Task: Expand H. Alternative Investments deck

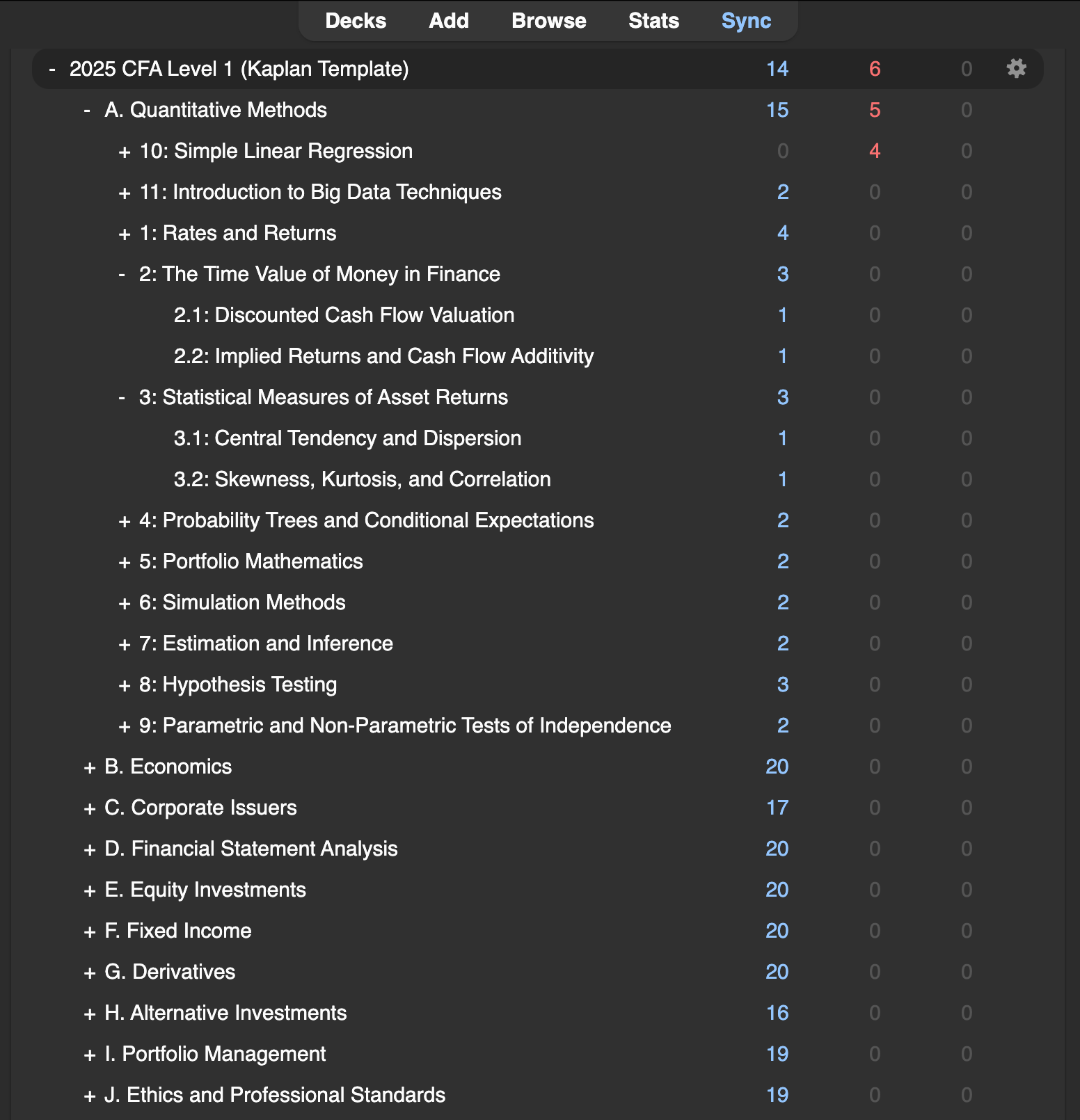Action: tap(90, 1014)
